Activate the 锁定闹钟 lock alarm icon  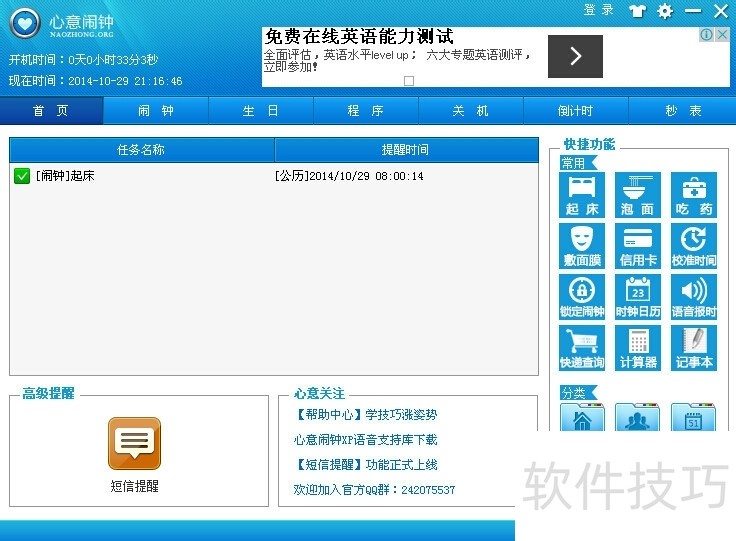tap(582, 297)
